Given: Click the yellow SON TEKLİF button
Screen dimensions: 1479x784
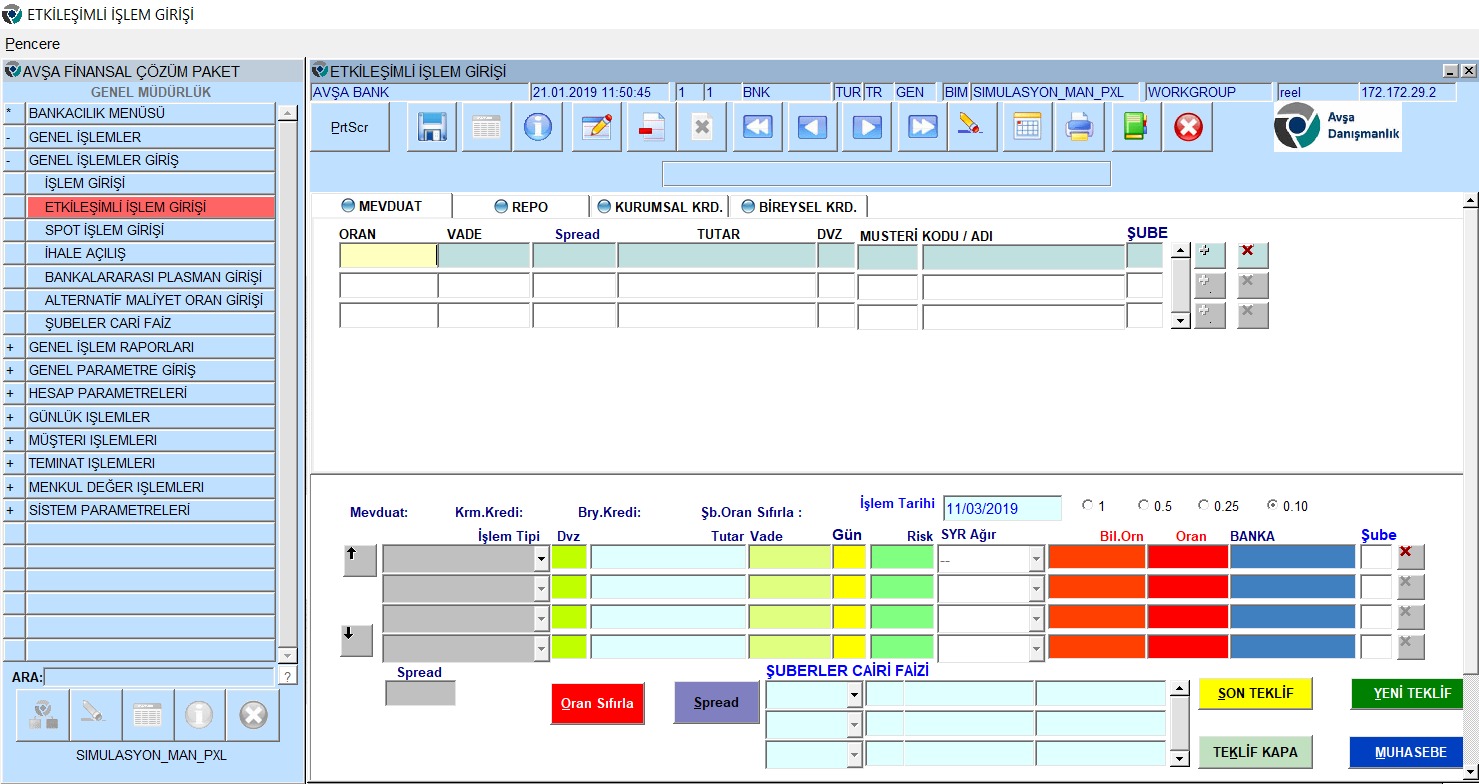Looking at the screenshot, I should (x=1255, y=693).
